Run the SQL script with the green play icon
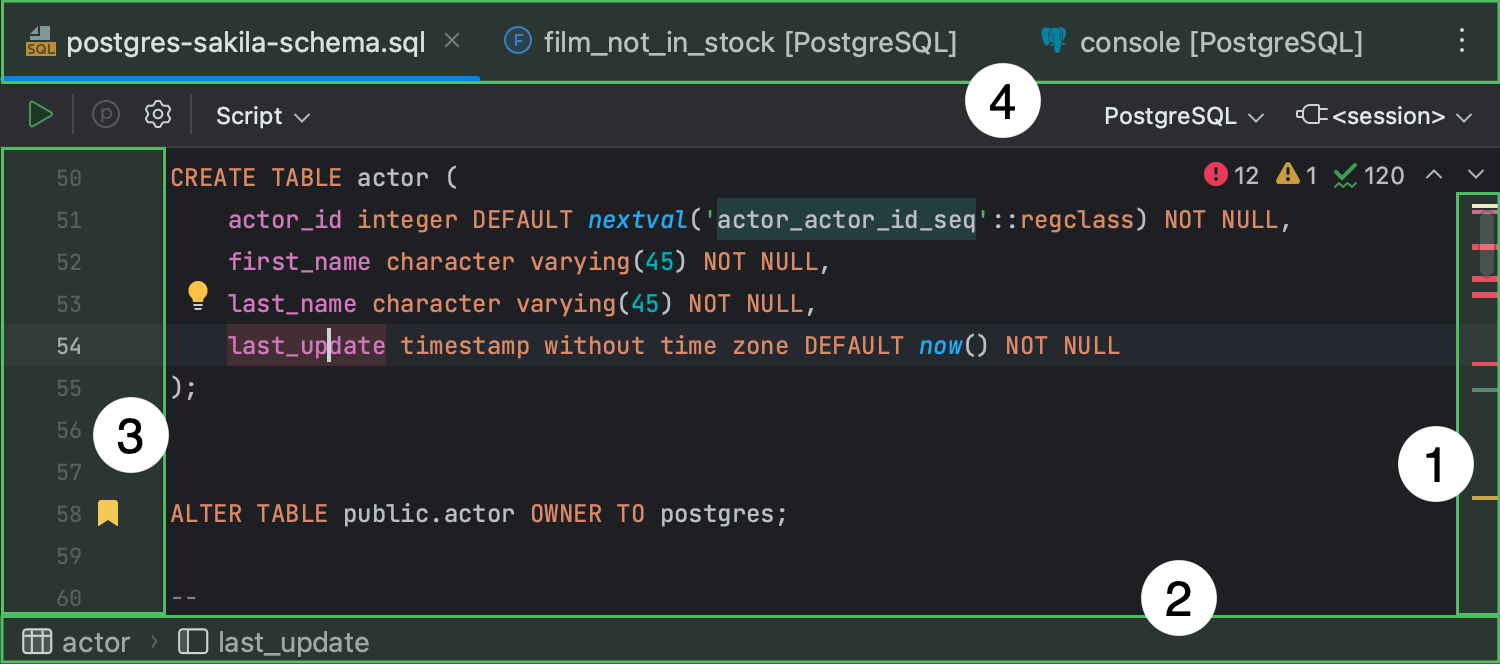Image resolution: width=1500 pixels, height=664 pixels. pos(40,115)
